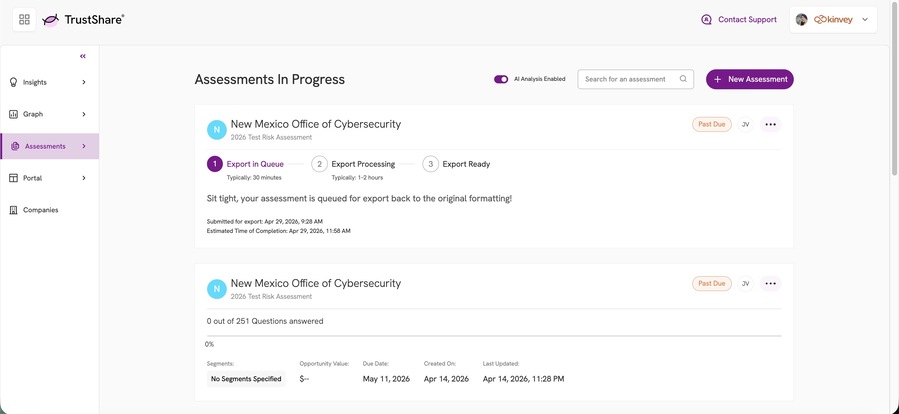899x414 pixels.
Task: Click the N avatar on the export card
Action: 216,130
